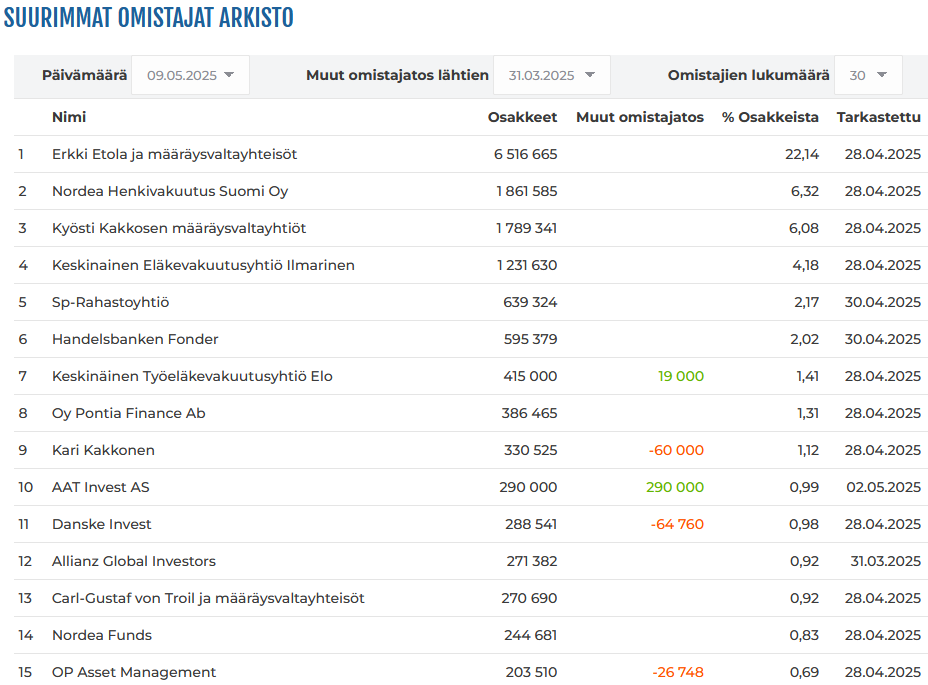Screen dimensions: 928x685
Task: Click the % Osakkeista column header
Action: 770,117
